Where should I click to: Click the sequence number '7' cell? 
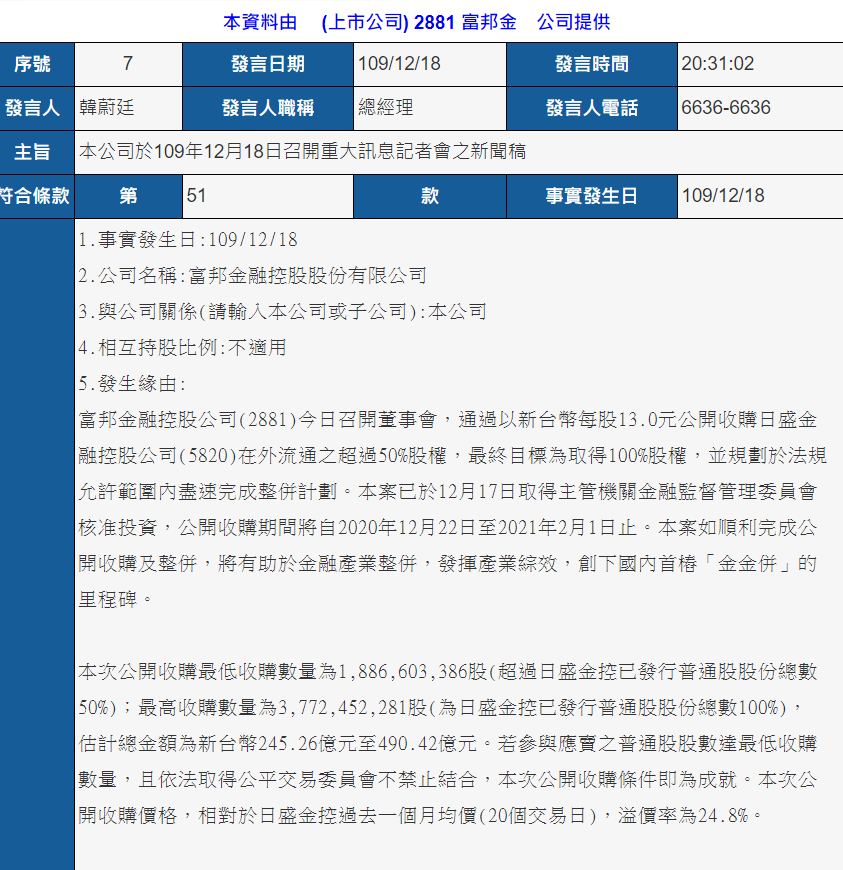tap(128, 64)
